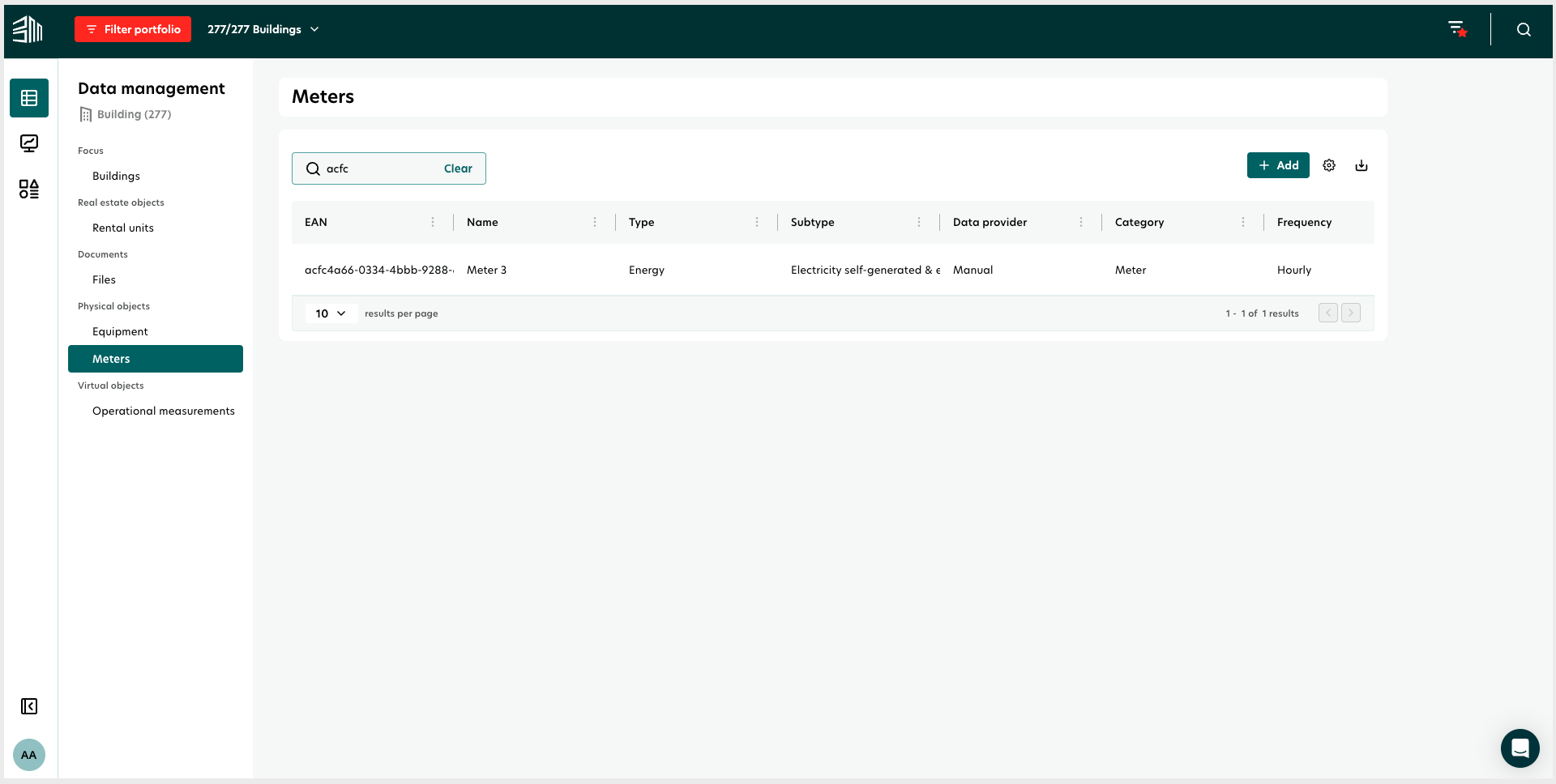Select Meters in the sidebar
Screen dimensions: 1556x784
156,359
